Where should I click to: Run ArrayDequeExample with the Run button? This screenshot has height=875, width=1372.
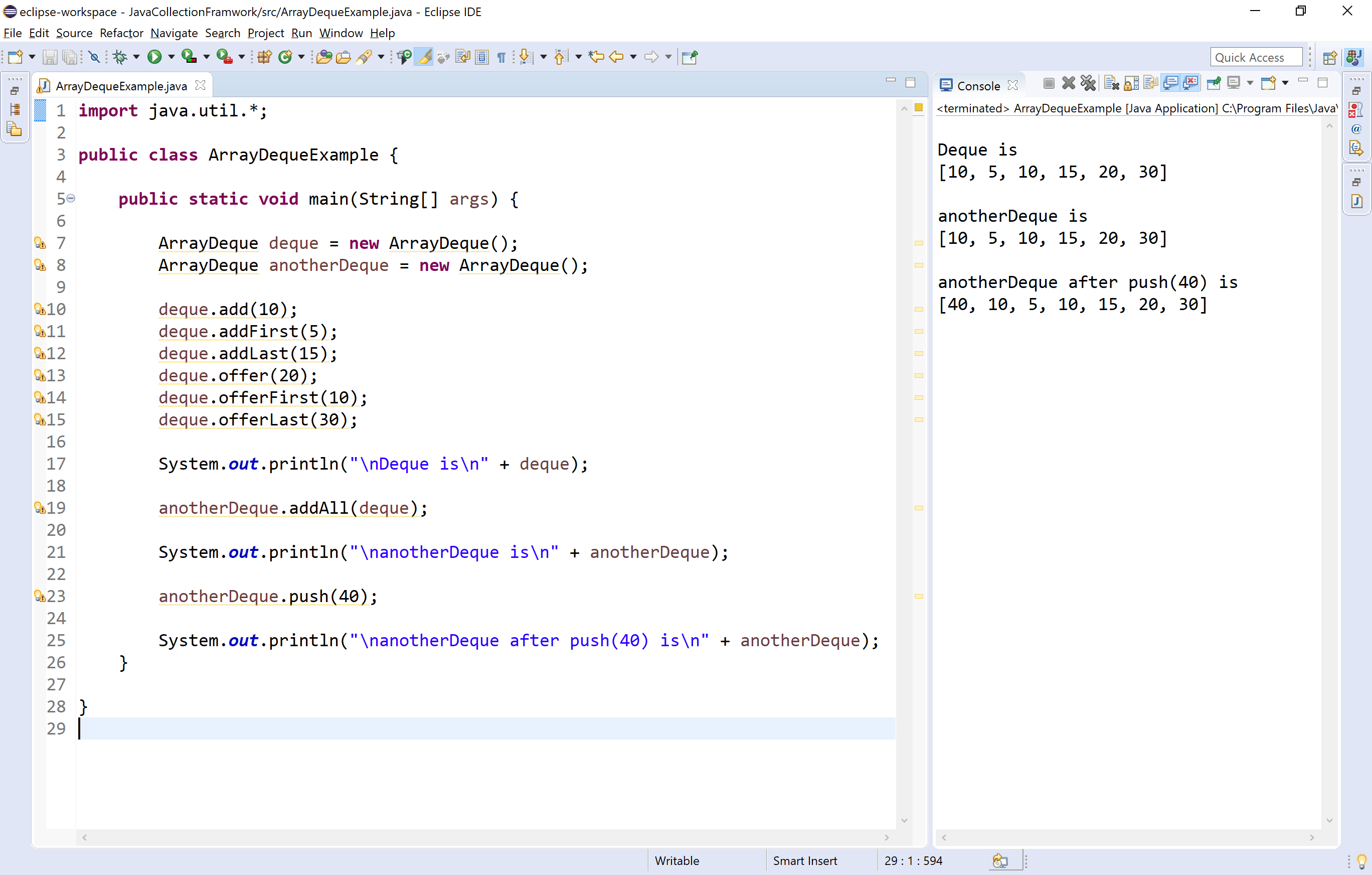(x=155, y=57)
